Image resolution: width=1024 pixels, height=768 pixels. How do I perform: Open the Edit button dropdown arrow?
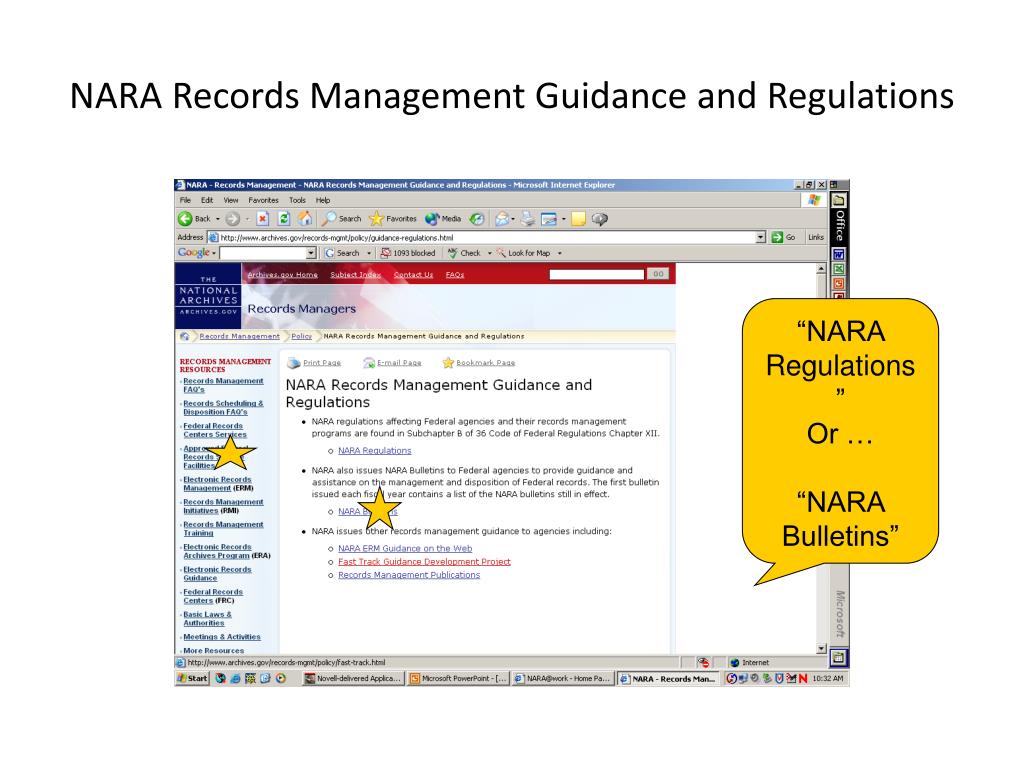pyautogui.click(x=563, y=219)
